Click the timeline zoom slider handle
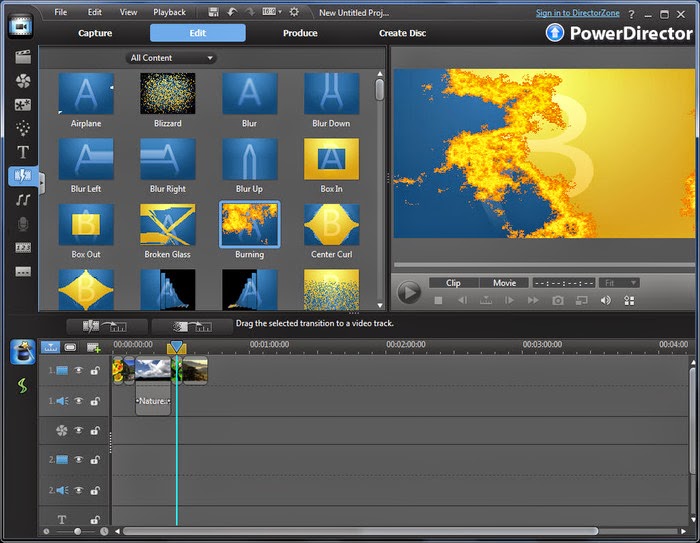This screenshot has width=700, height=543. (78, 531)
